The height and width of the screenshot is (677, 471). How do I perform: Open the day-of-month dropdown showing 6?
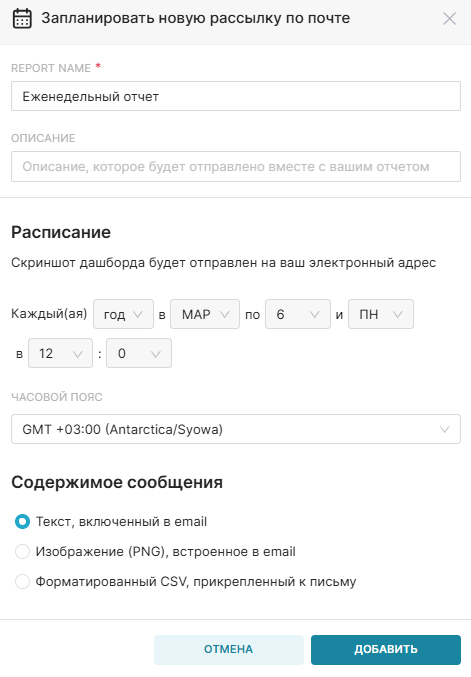pyautogui.click(x=298, y=314)
